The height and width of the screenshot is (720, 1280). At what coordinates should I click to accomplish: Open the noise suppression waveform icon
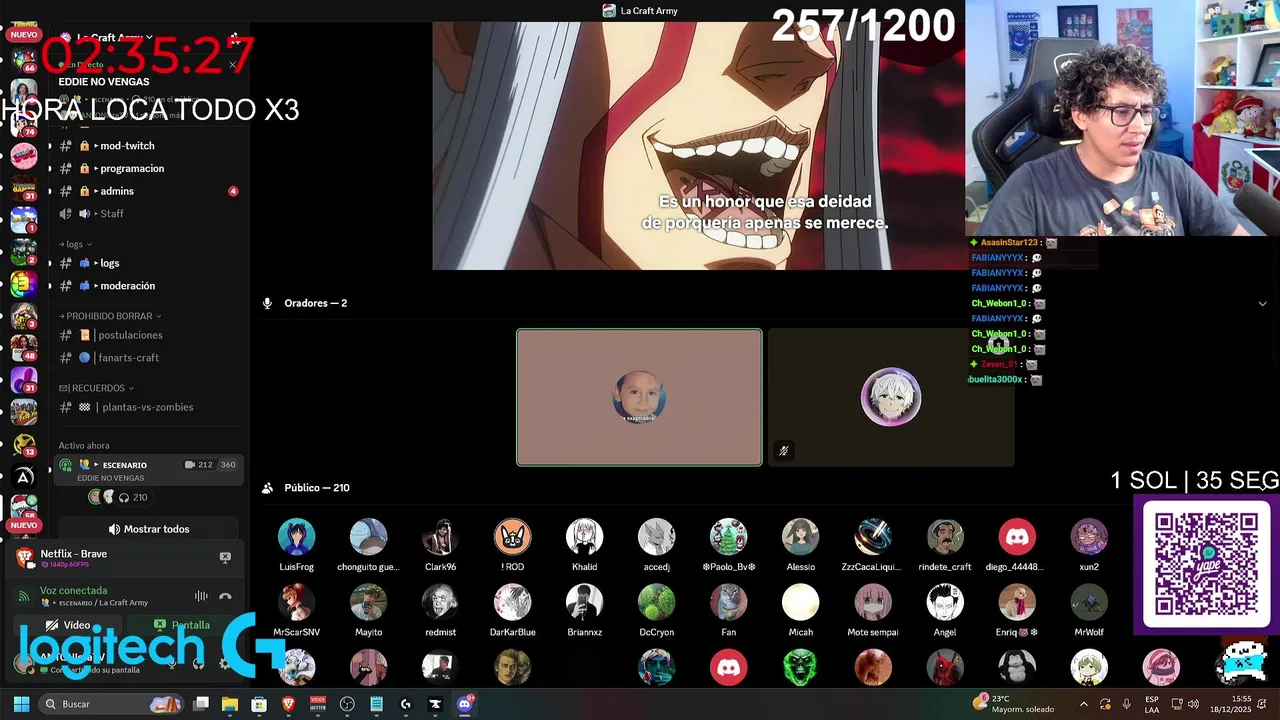[201, 596]
